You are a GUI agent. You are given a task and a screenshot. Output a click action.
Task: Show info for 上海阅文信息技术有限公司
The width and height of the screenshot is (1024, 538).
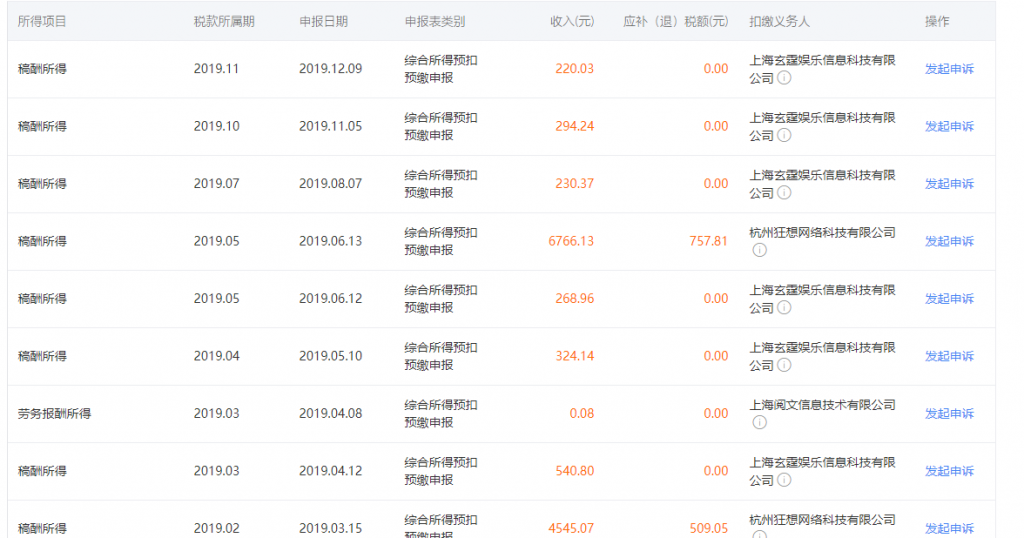coord(760,422)
